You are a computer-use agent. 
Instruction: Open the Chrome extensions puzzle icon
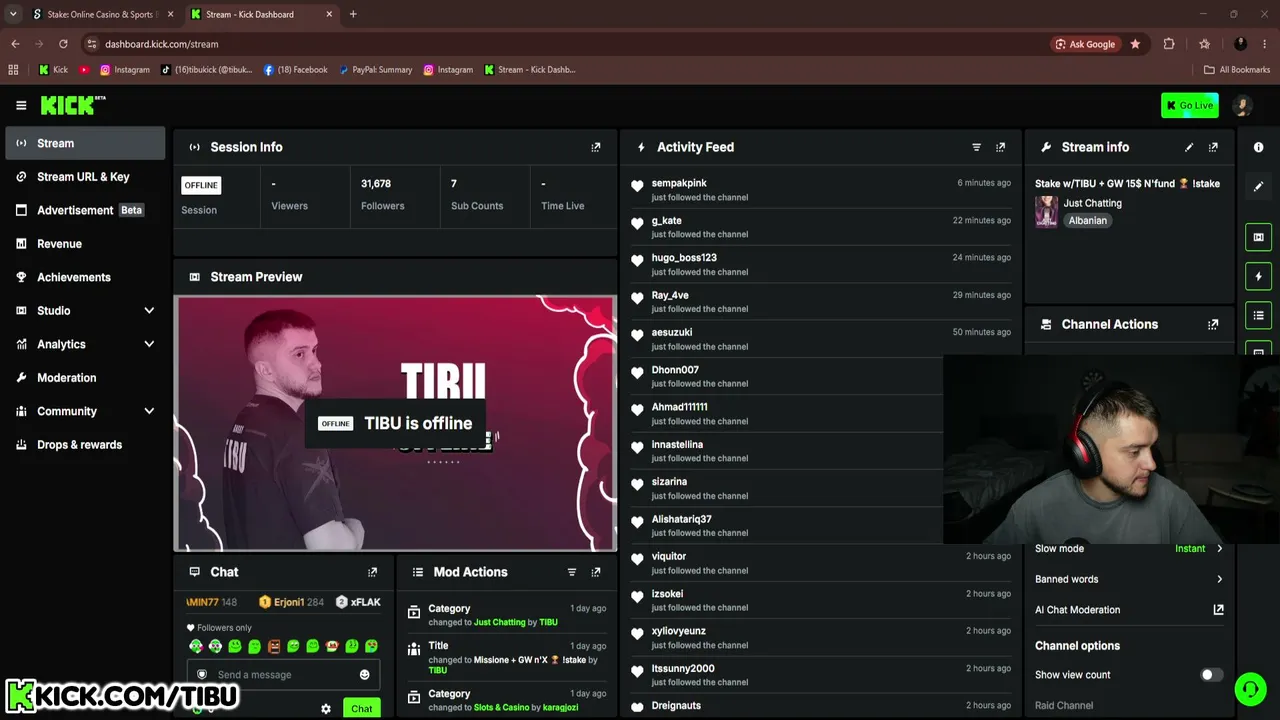click(x=1169, y=44)
